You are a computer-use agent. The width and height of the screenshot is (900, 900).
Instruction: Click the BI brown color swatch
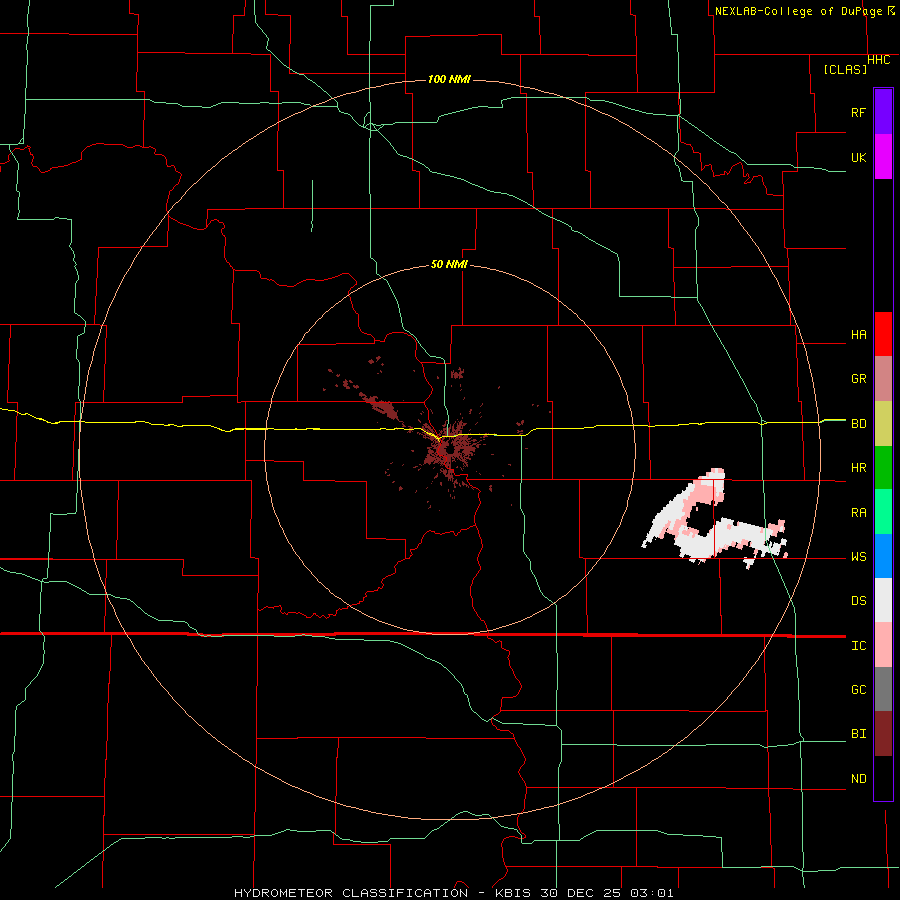[883, 734]
